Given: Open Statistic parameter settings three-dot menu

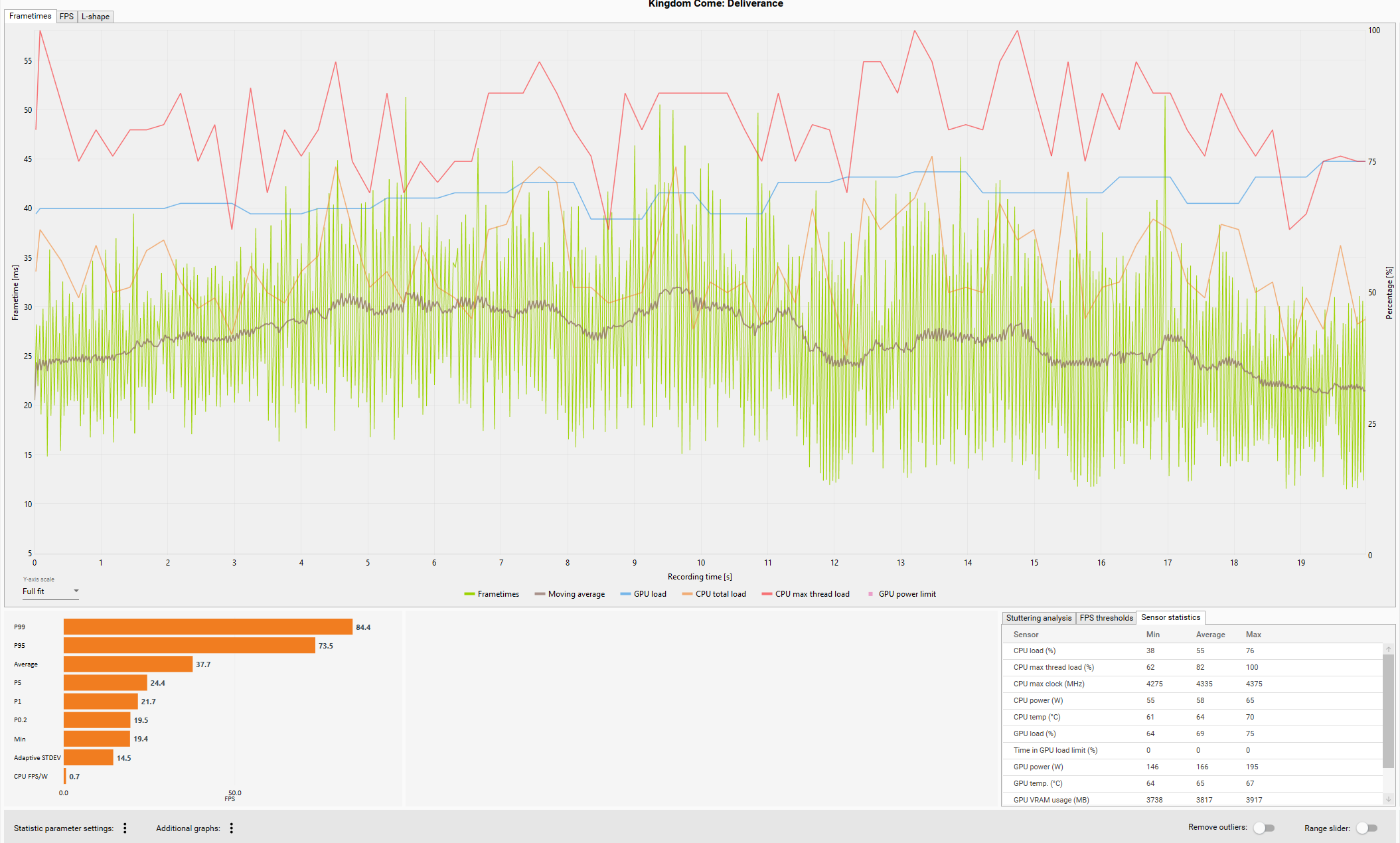Looking at the screenshot, I should [125, 828].
